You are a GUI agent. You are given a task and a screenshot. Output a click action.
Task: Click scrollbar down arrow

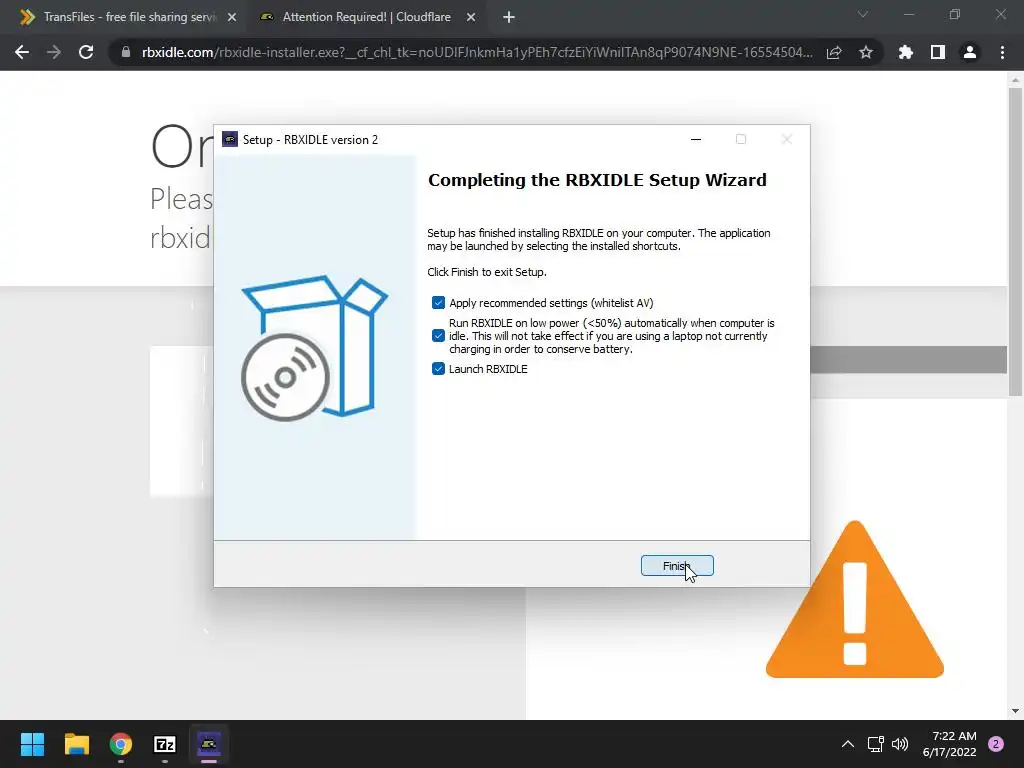coord(1015,711)
